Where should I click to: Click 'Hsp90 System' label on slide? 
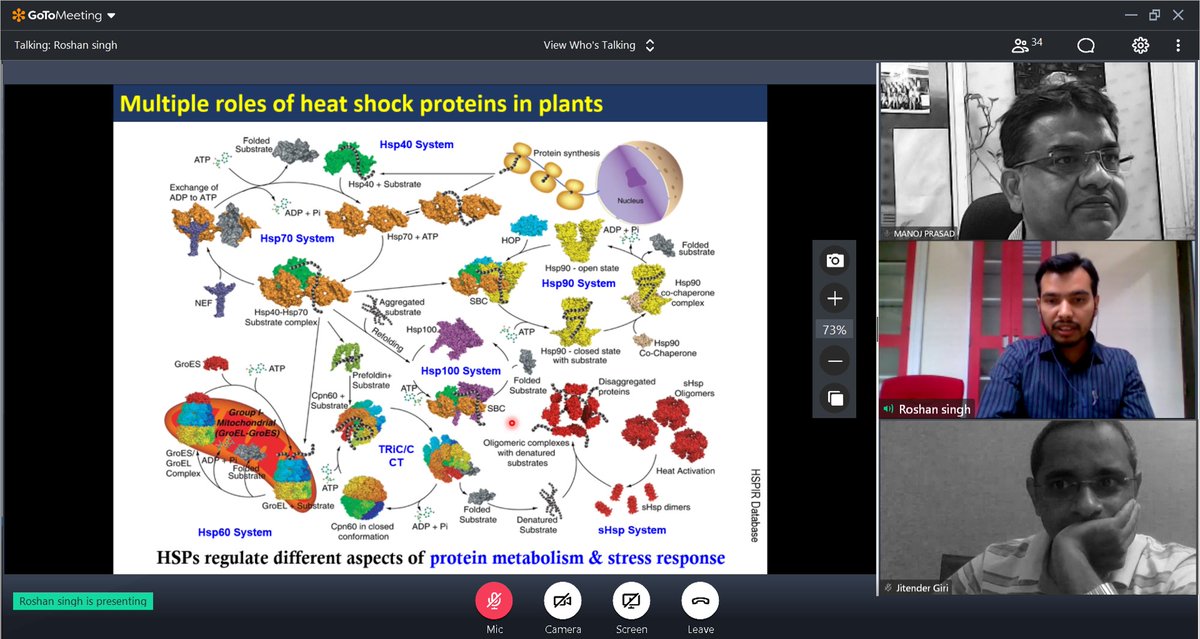[x=578, y=283]
